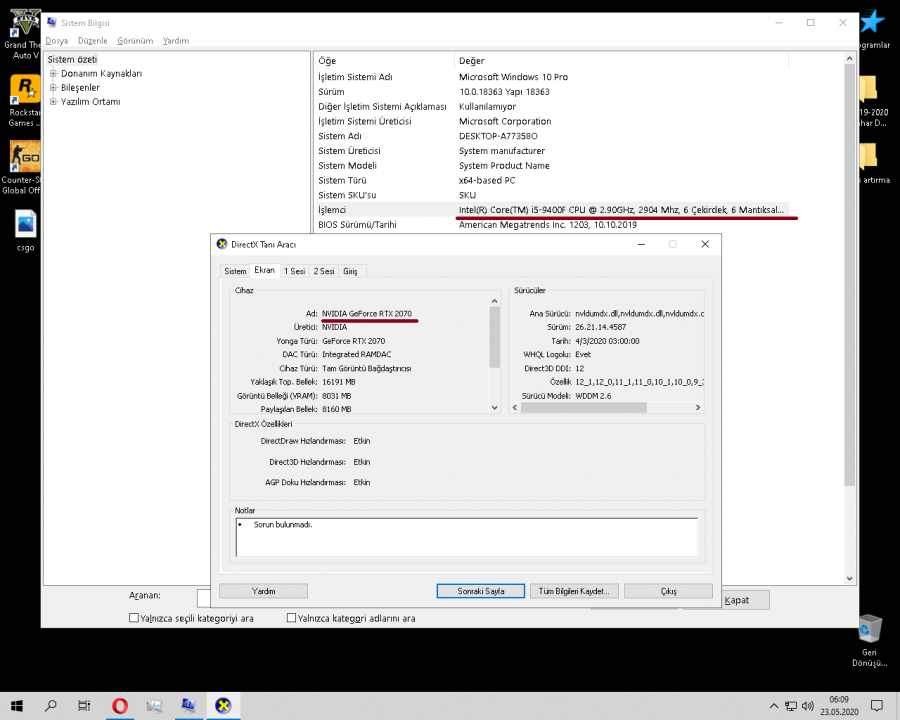Open volume control tray icon
This screenshot has height=720, width=900.
point(808,706)
